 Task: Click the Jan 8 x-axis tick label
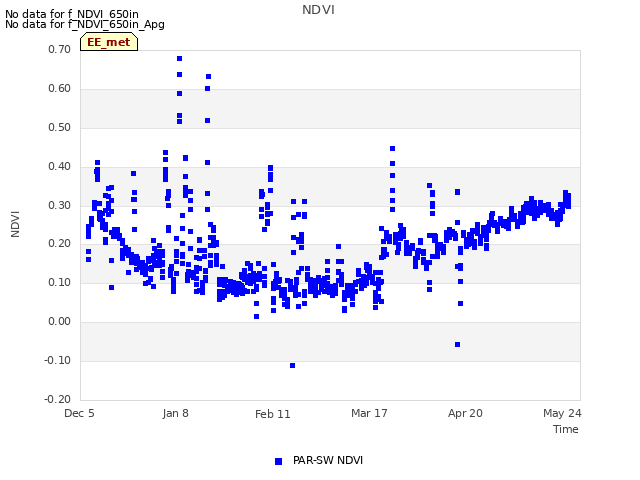[176, 413]
